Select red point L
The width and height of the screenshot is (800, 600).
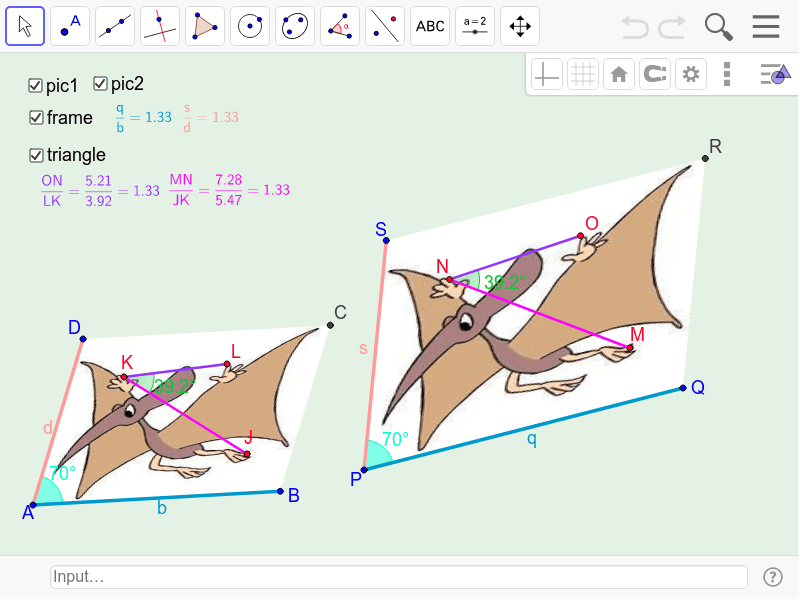tap(227, 364)
